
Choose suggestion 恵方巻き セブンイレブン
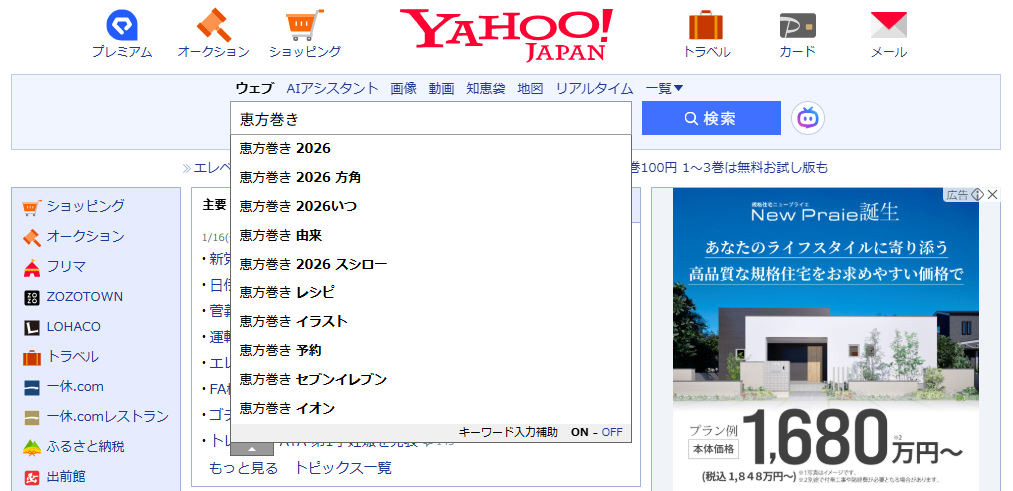point(431,379)
